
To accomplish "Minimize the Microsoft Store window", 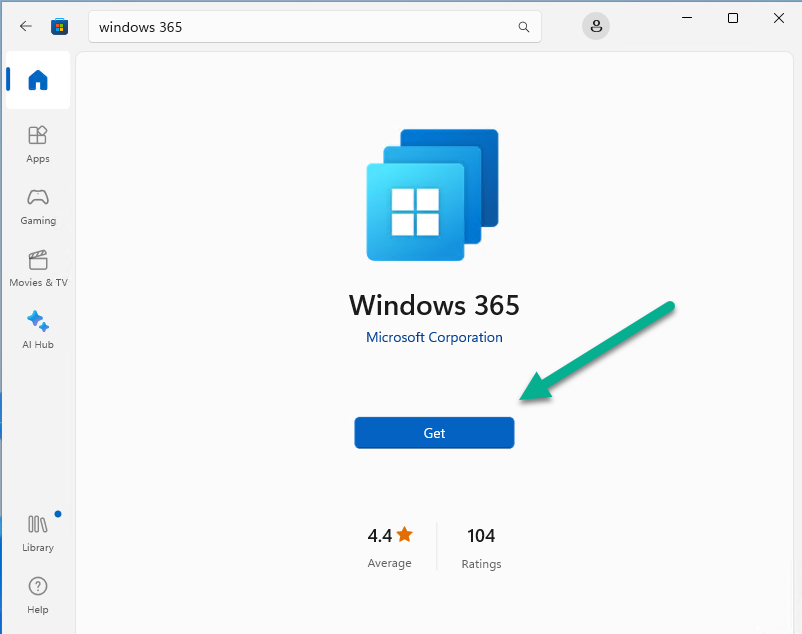I will [687, 18].
